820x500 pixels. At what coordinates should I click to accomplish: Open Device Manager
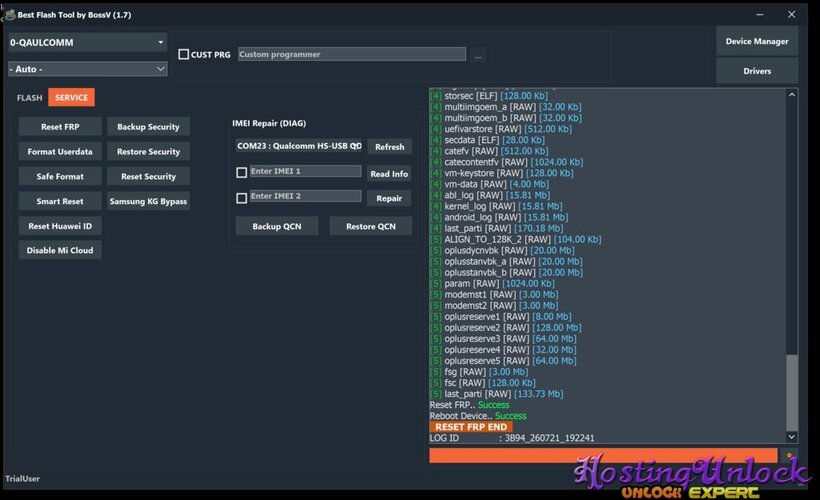757,41
